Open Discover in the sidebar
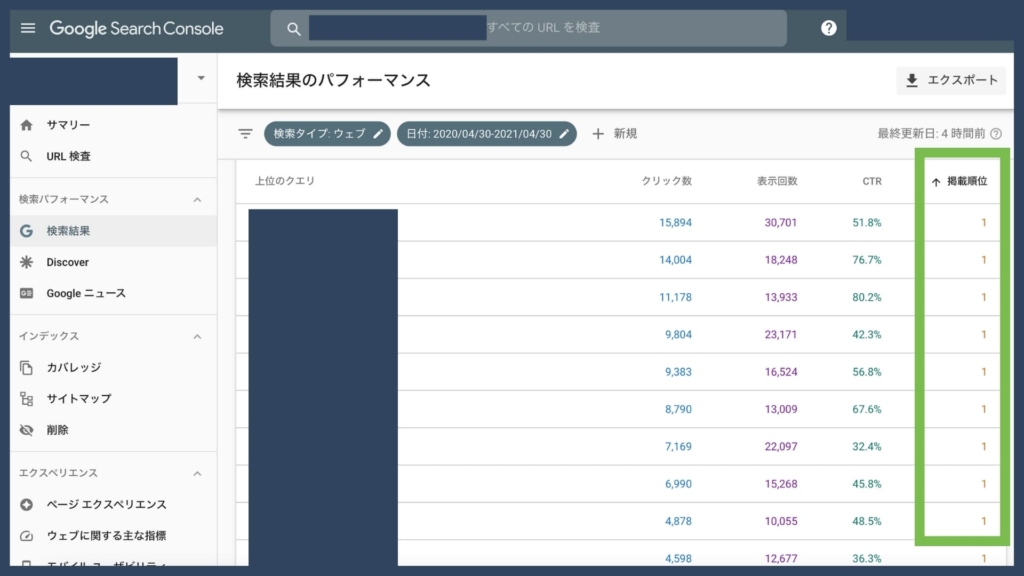Viewport: 1024px width, 576px height. [113, 262]
